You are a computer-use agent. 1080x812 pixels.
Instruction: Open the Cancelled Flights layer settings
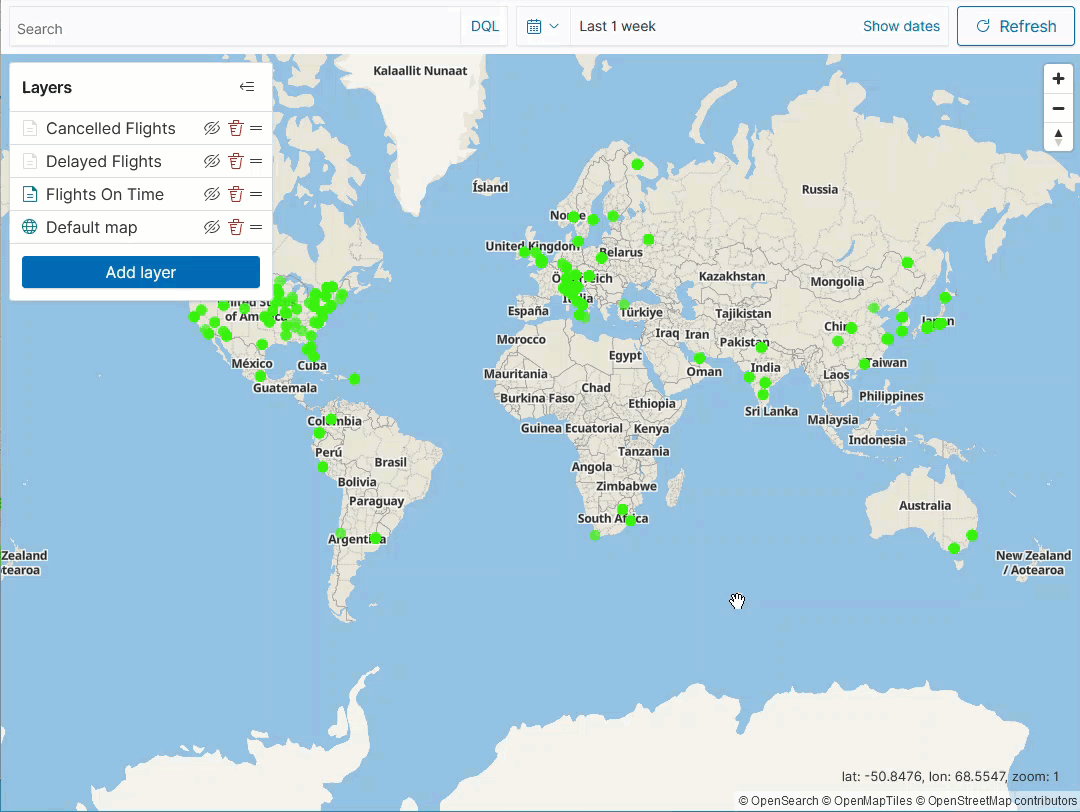click(x=110, y=128)
